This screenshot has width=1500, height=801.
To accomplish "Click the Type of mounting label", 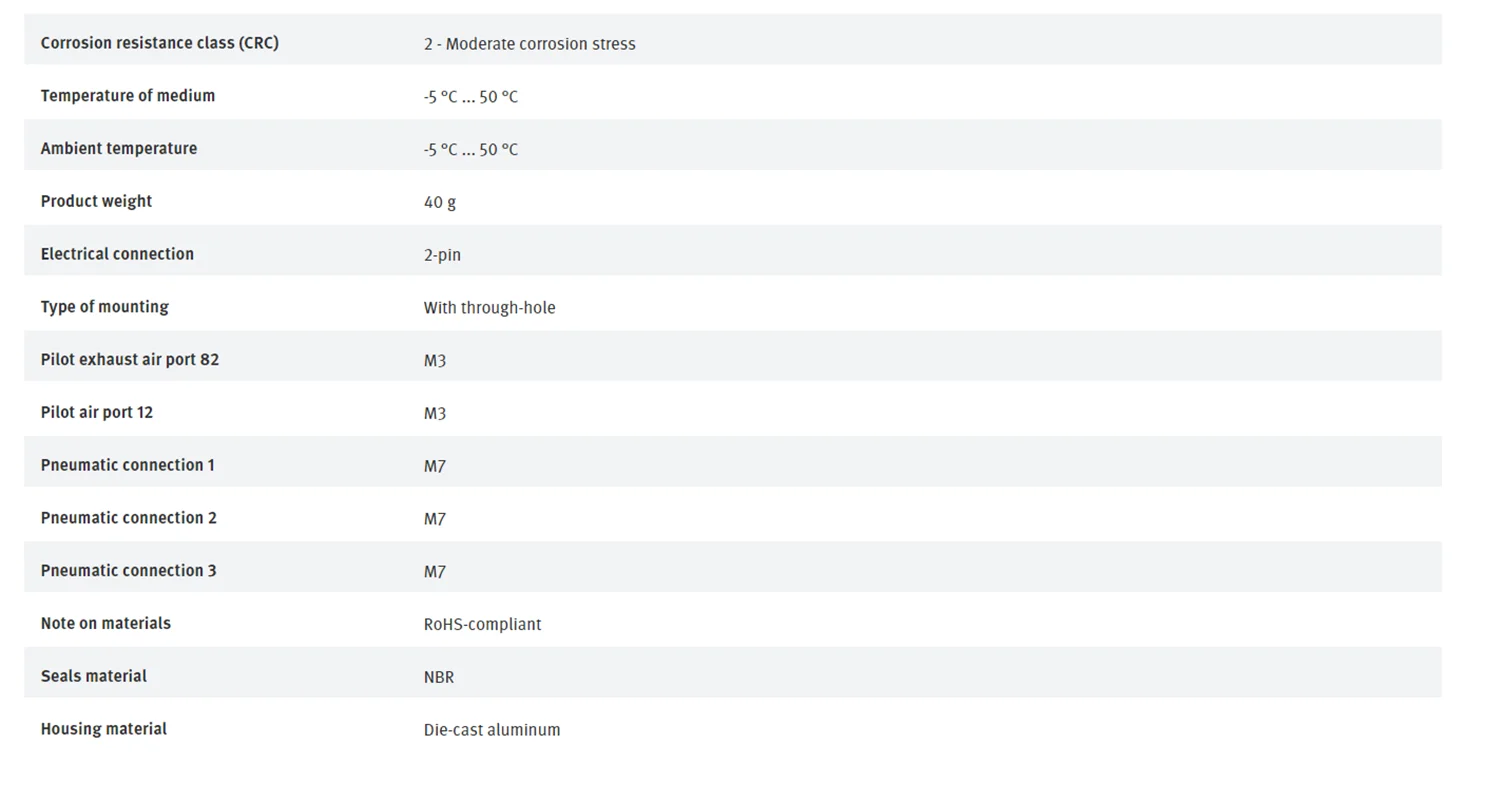I will click(x=104, y=307).
